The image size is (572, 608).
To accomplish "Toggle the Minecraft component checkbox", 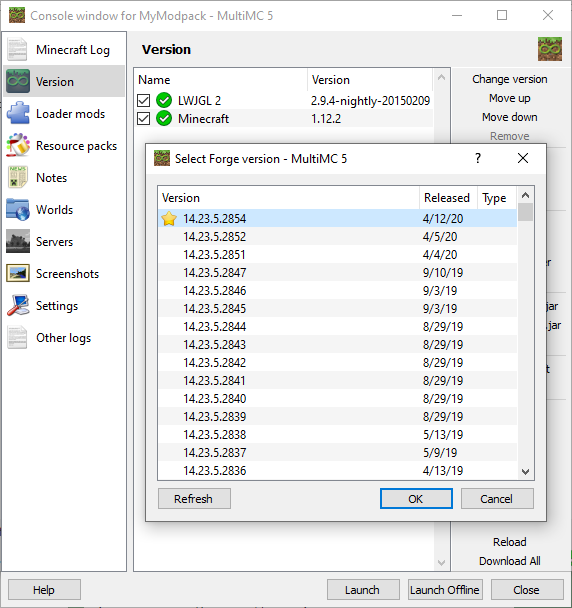I will [143, 118].
